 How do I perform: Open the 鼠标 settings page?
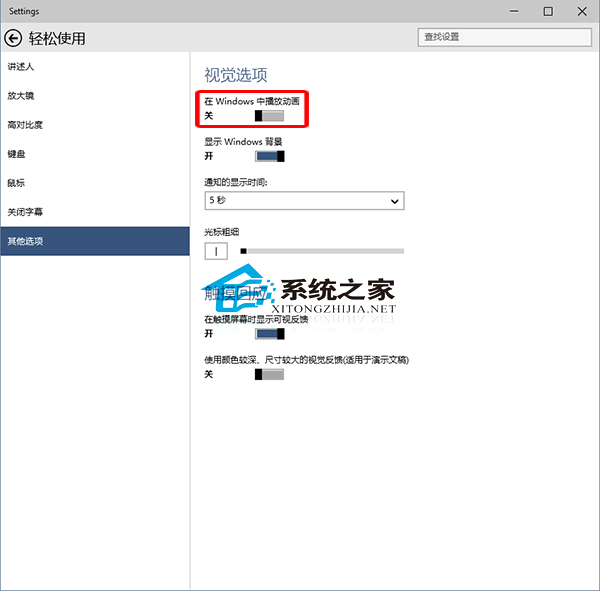(95, 183)
